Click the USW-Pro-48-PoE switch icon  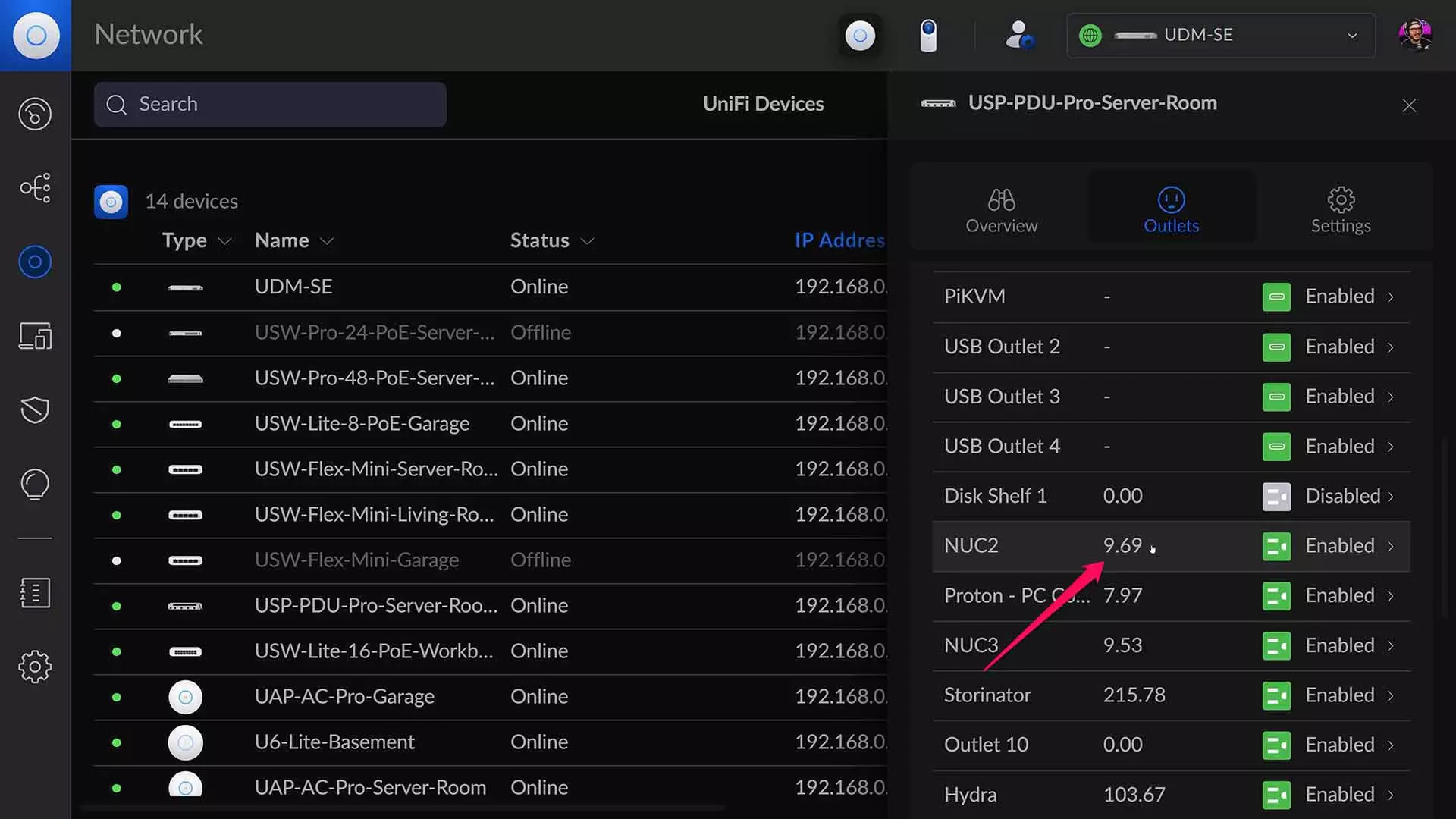[185, 378]
